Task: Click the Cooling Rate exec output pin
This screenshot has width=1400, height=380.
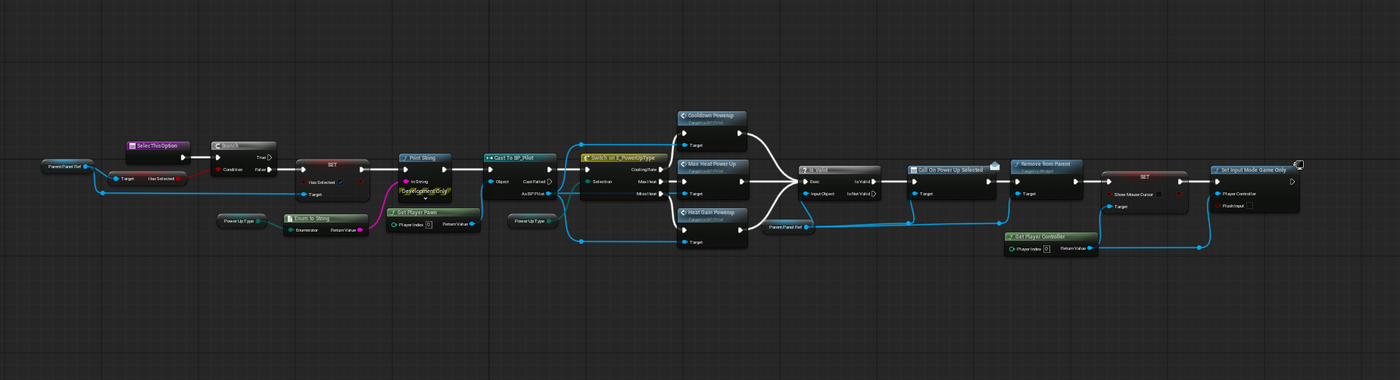Action: [661, 170]
